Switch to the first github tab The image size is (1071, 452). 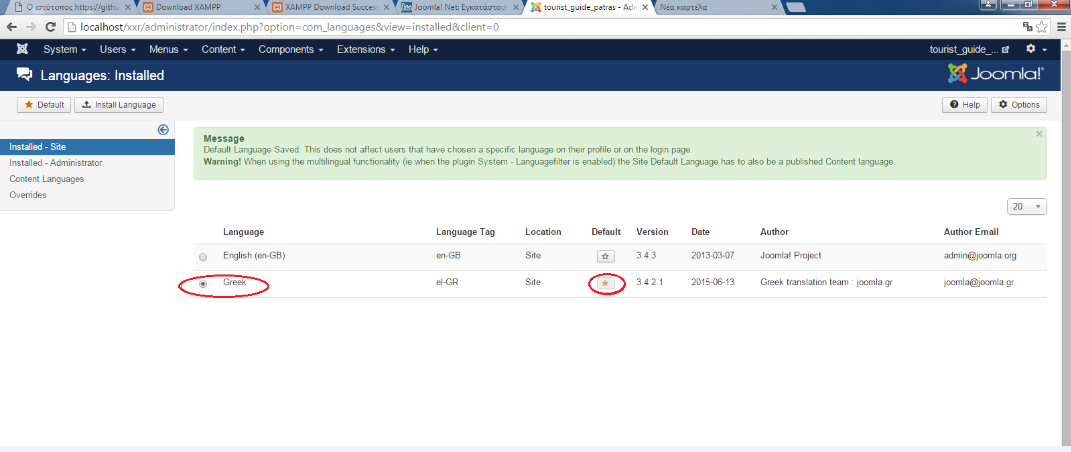coord(72,8)
